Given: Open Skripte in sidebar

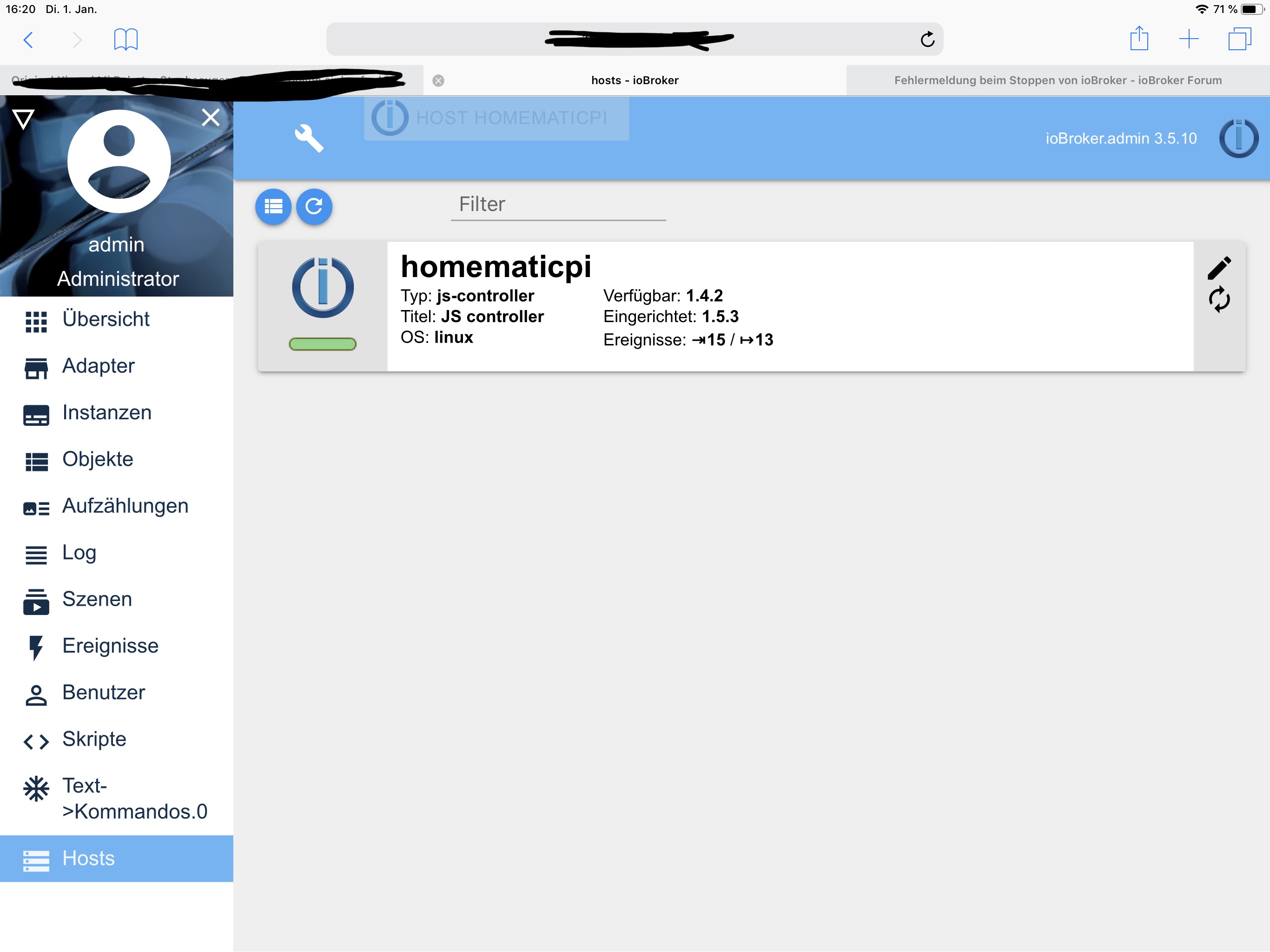Looking at the screenshot, I should coord(117,740).
